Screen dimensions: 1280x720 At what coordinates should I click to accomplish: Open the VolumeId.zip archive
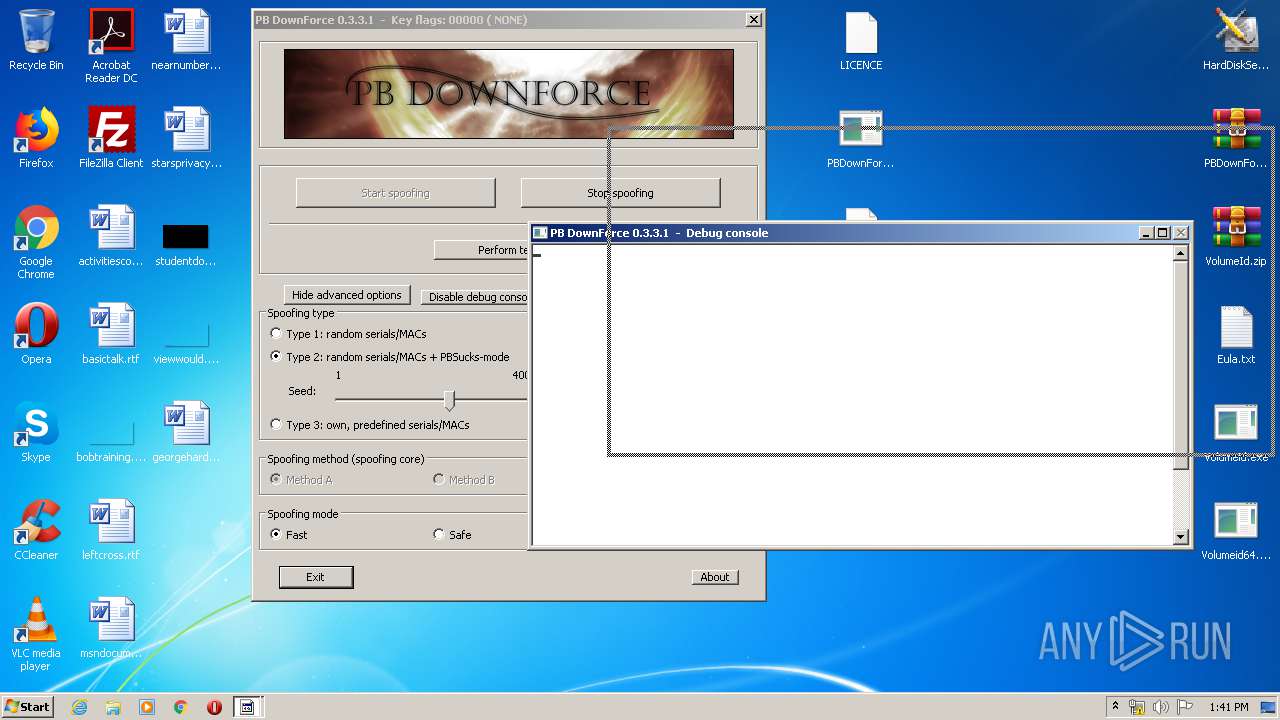[1236, 236]
